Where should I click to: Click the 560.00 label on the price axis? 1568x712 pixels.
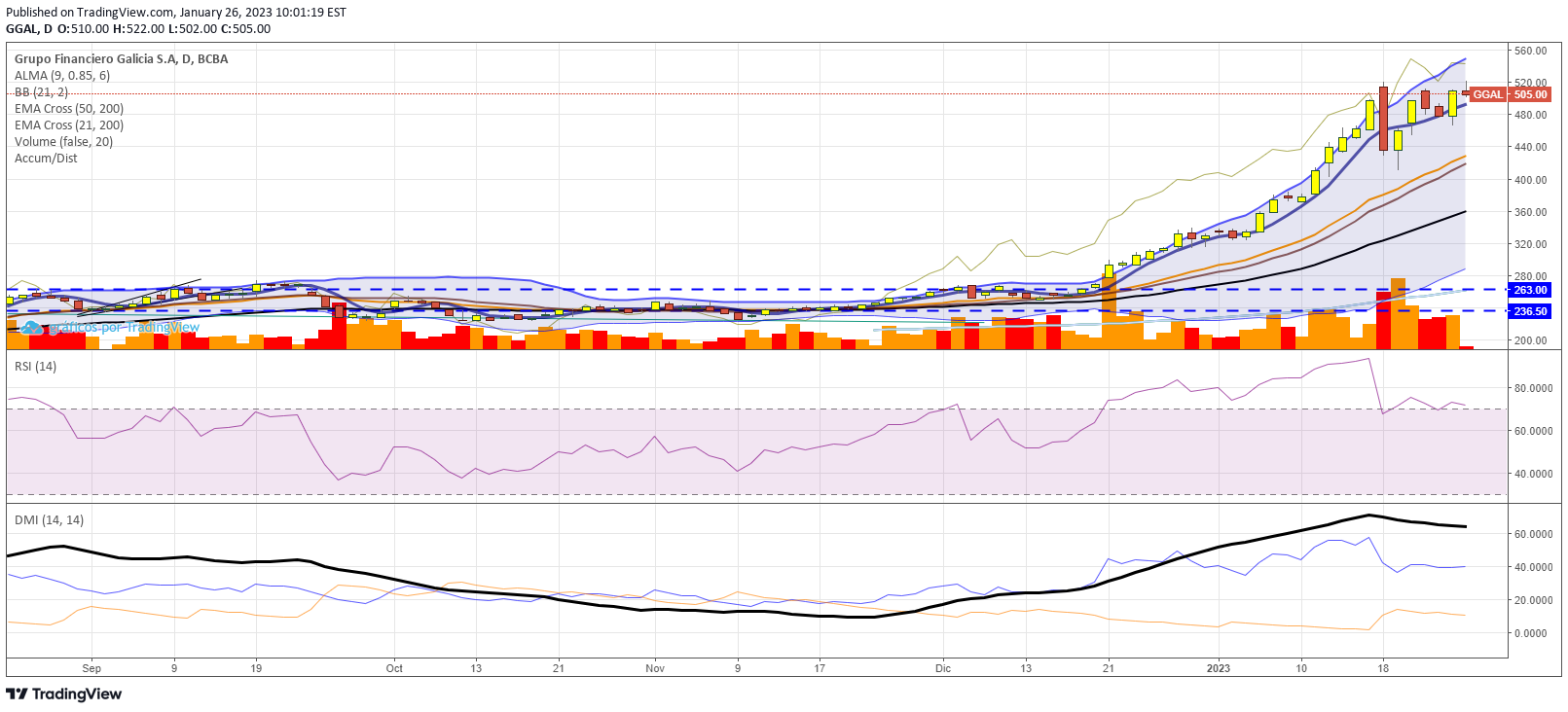point(1530,51)
